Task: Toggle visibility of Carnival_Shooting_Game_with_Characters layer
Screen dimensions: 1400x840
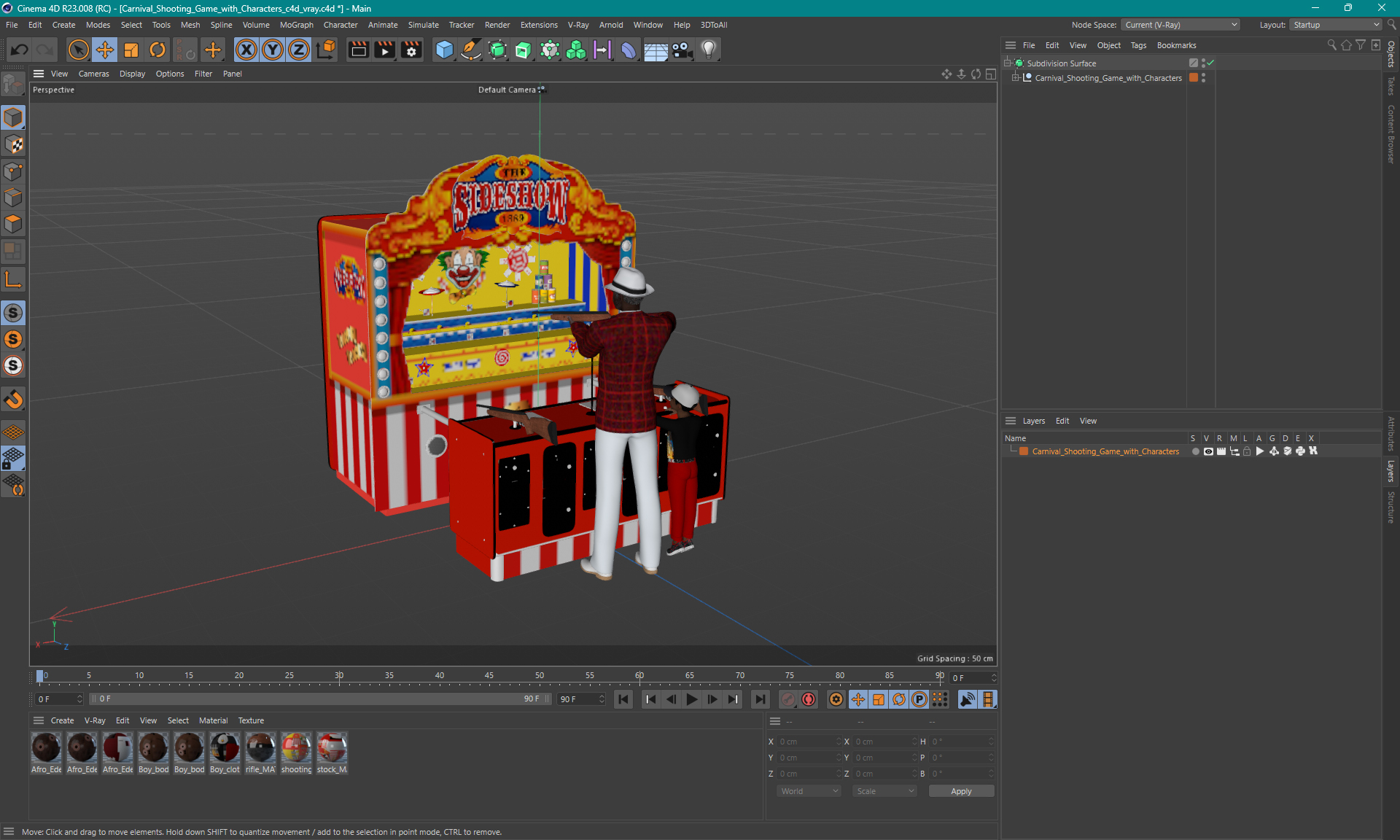Action: point(1206,451)
